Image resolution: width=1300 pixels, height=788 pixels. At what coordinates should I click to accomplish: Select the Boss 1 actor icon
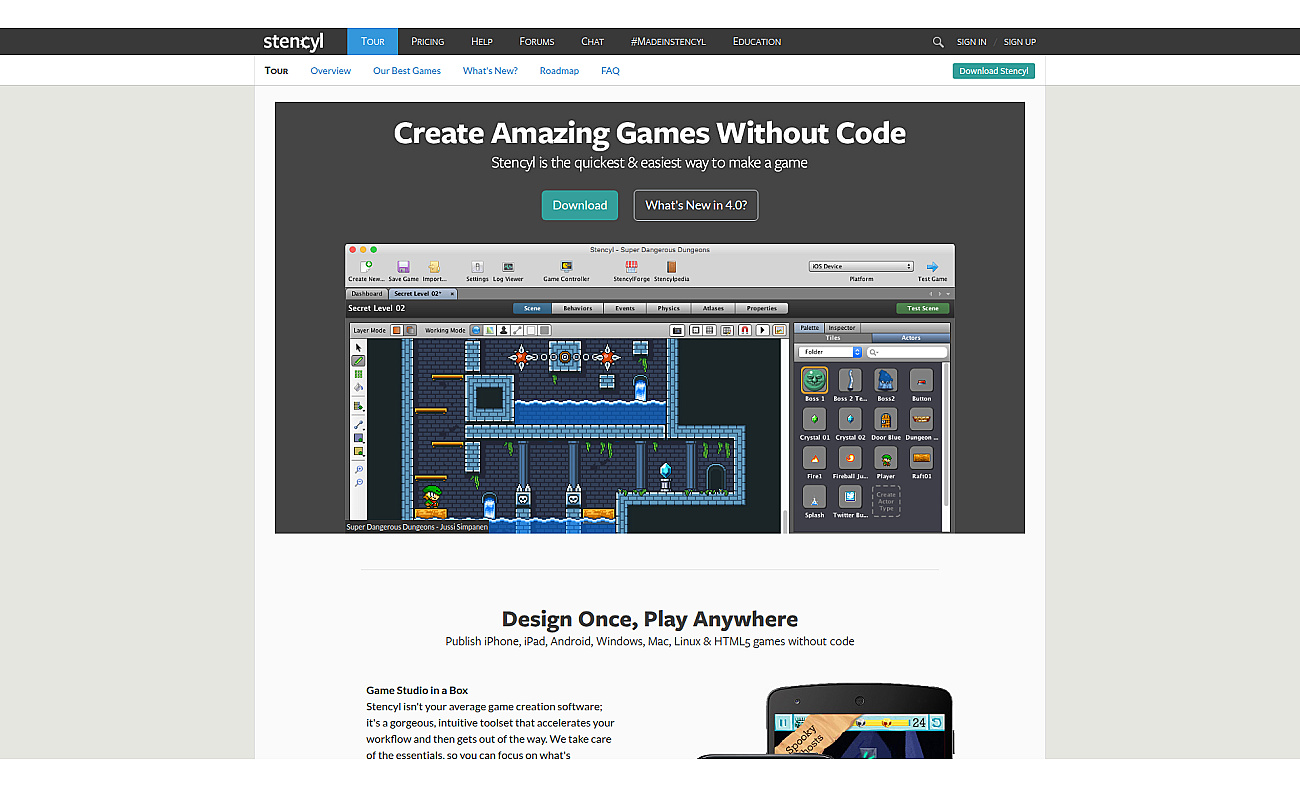815,380
